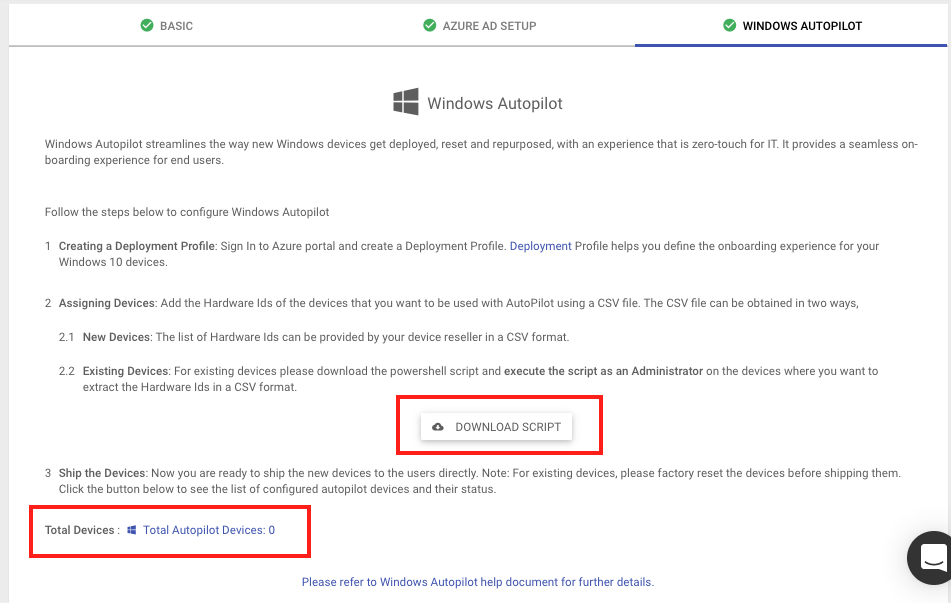
Task: Click the 'Assigning Devices' step text
Action: 107,303
